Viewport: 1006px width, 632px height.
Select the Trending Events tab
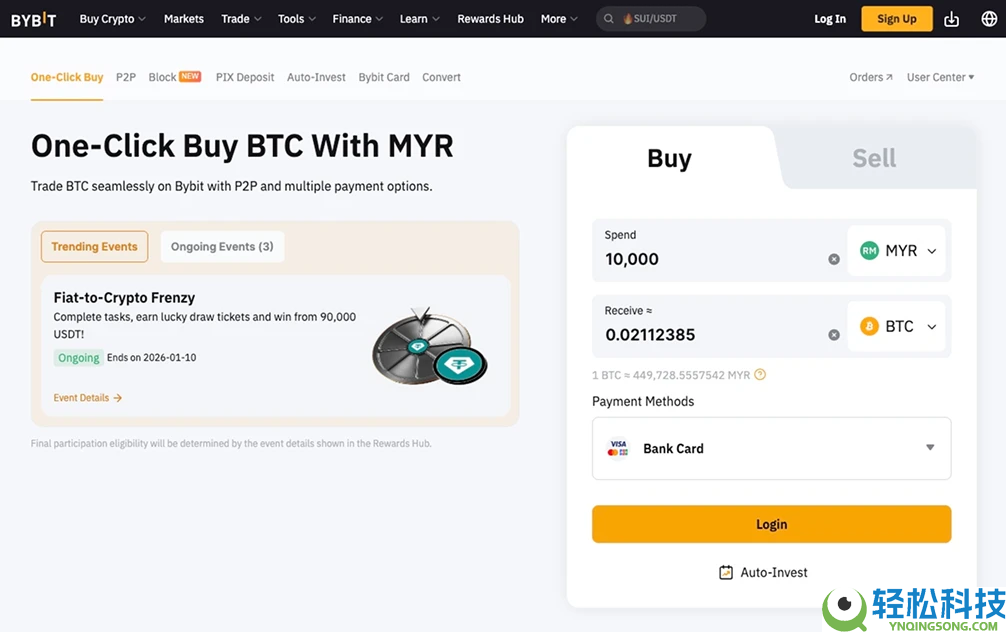[95, 247]
